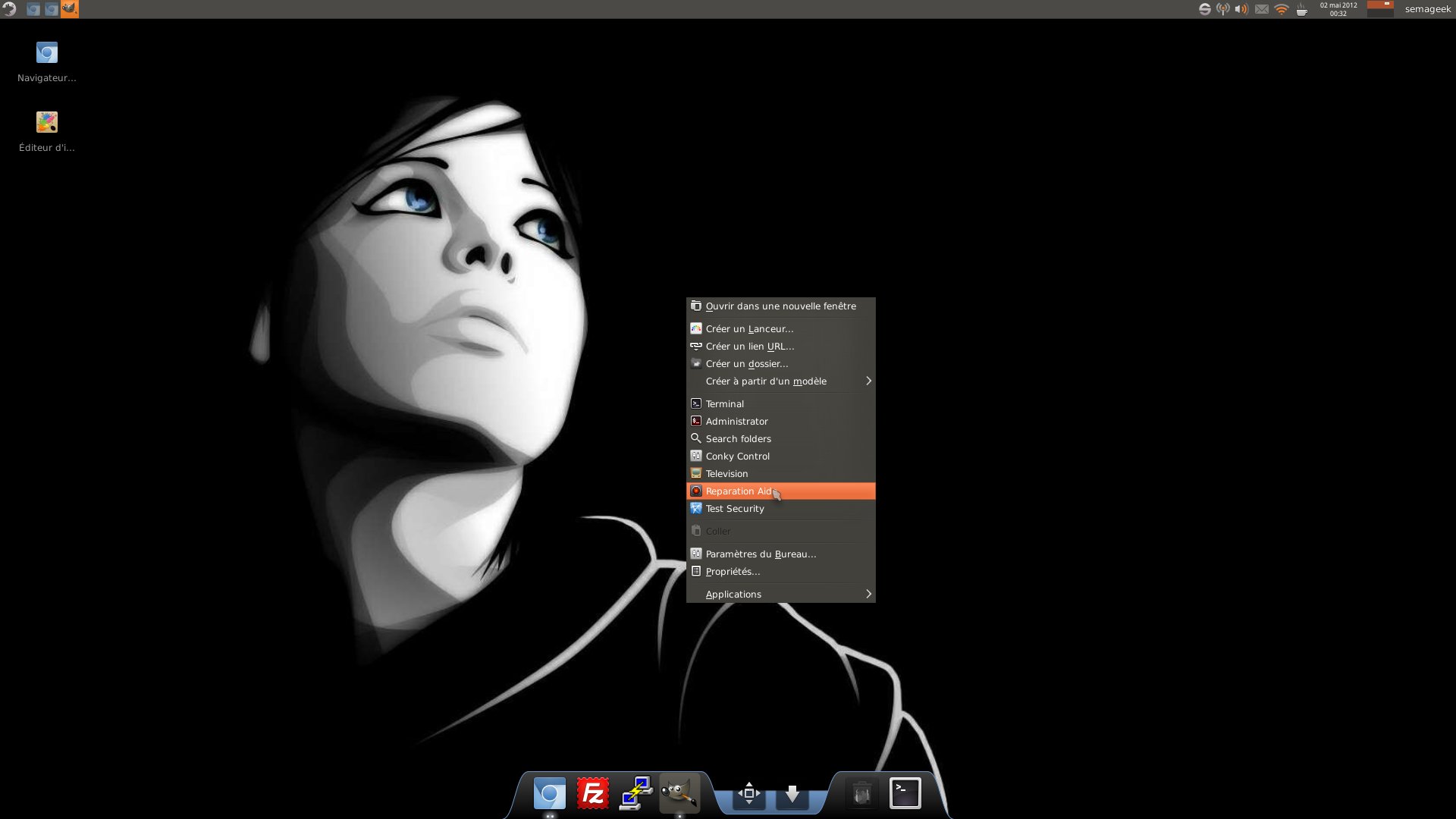The width and height of the screenshot is (1456, 819).
Task: Open the semageek user menu
Action: (1427, 9)
